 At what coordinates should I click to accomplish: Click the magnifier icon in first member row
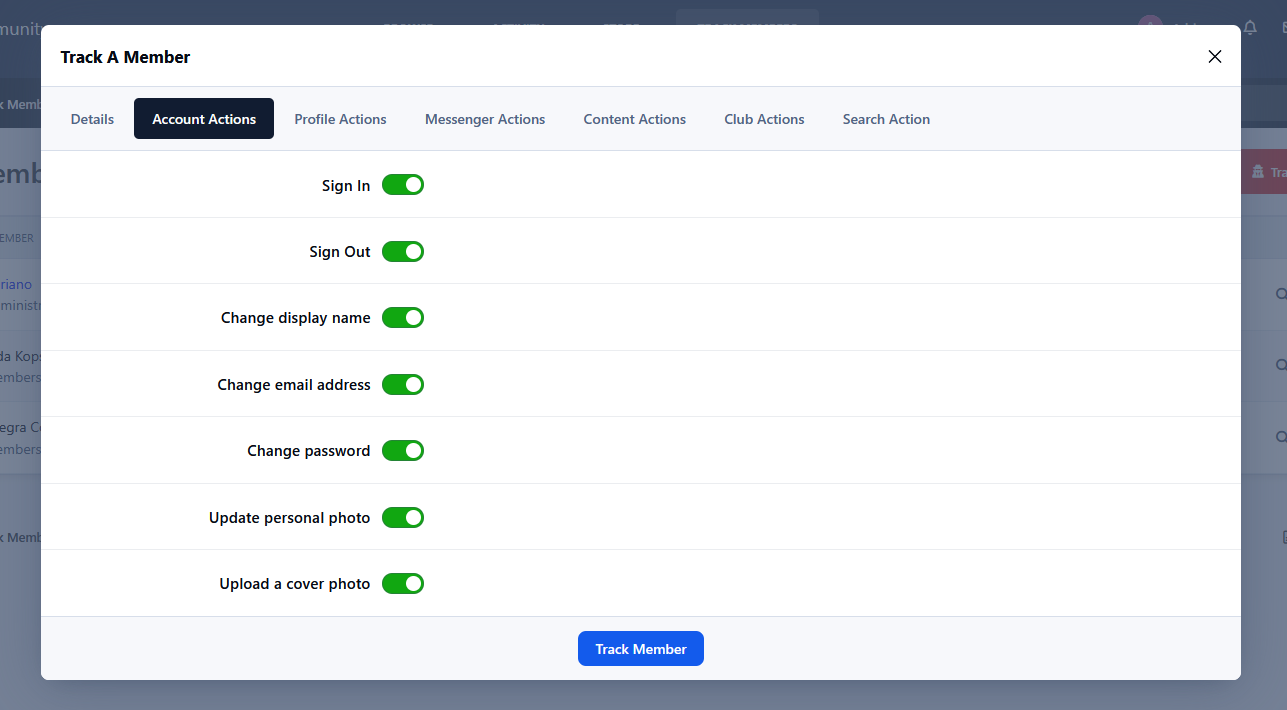(x=1280, y=294)
